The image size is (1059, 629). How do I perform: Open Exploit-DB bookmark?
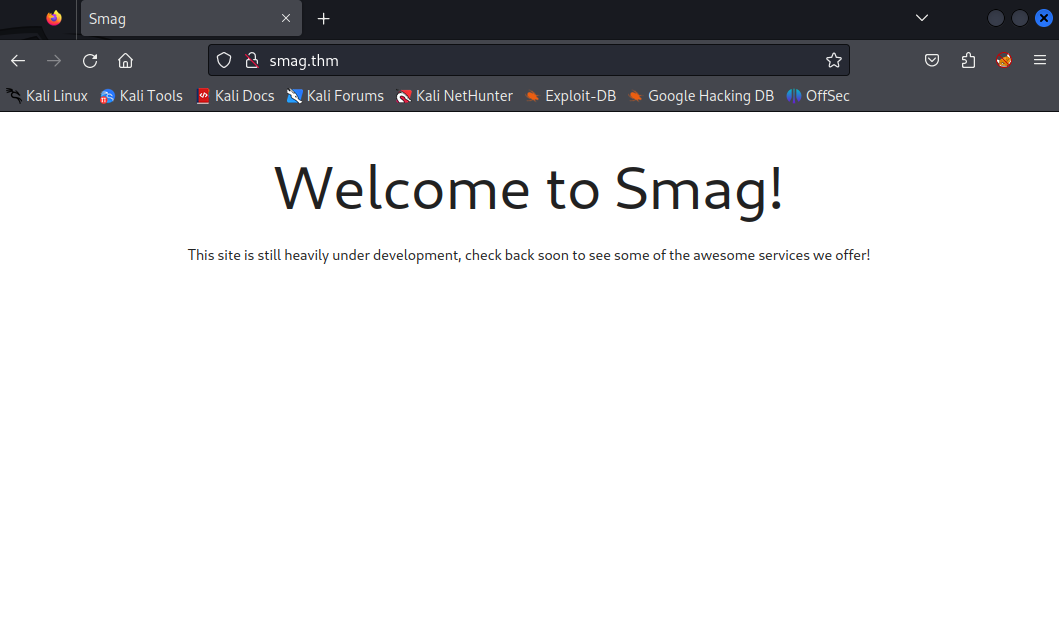pos(571,96)
